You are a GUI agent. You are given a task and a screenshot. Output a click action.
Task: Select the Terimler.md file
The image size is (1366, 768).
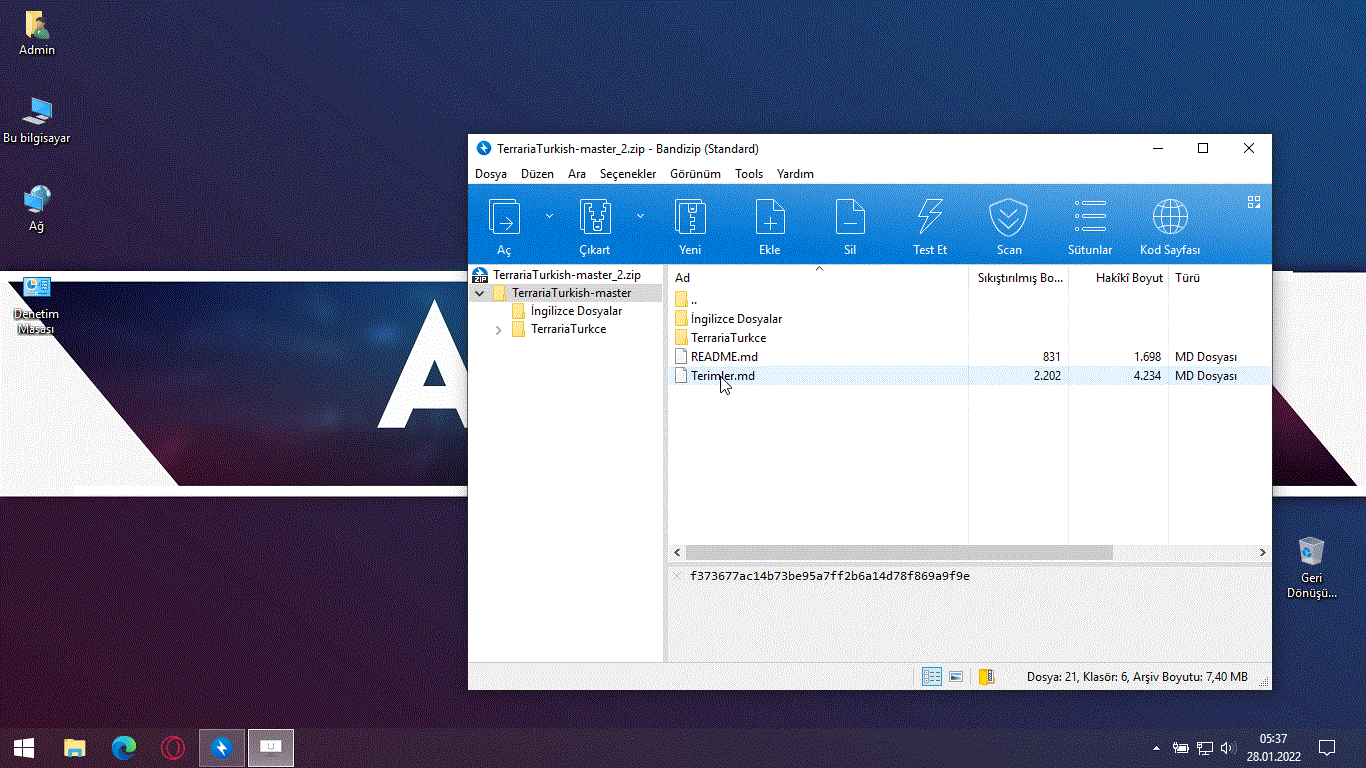(715, 376)
